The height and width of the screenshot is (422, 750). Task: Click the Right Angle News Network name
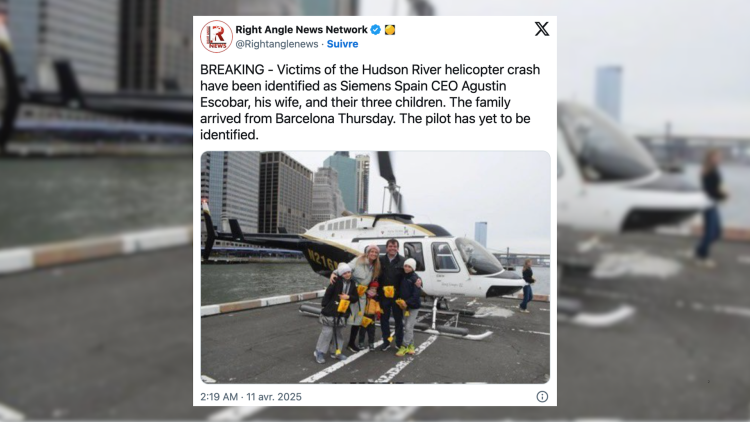pos(301,30)
